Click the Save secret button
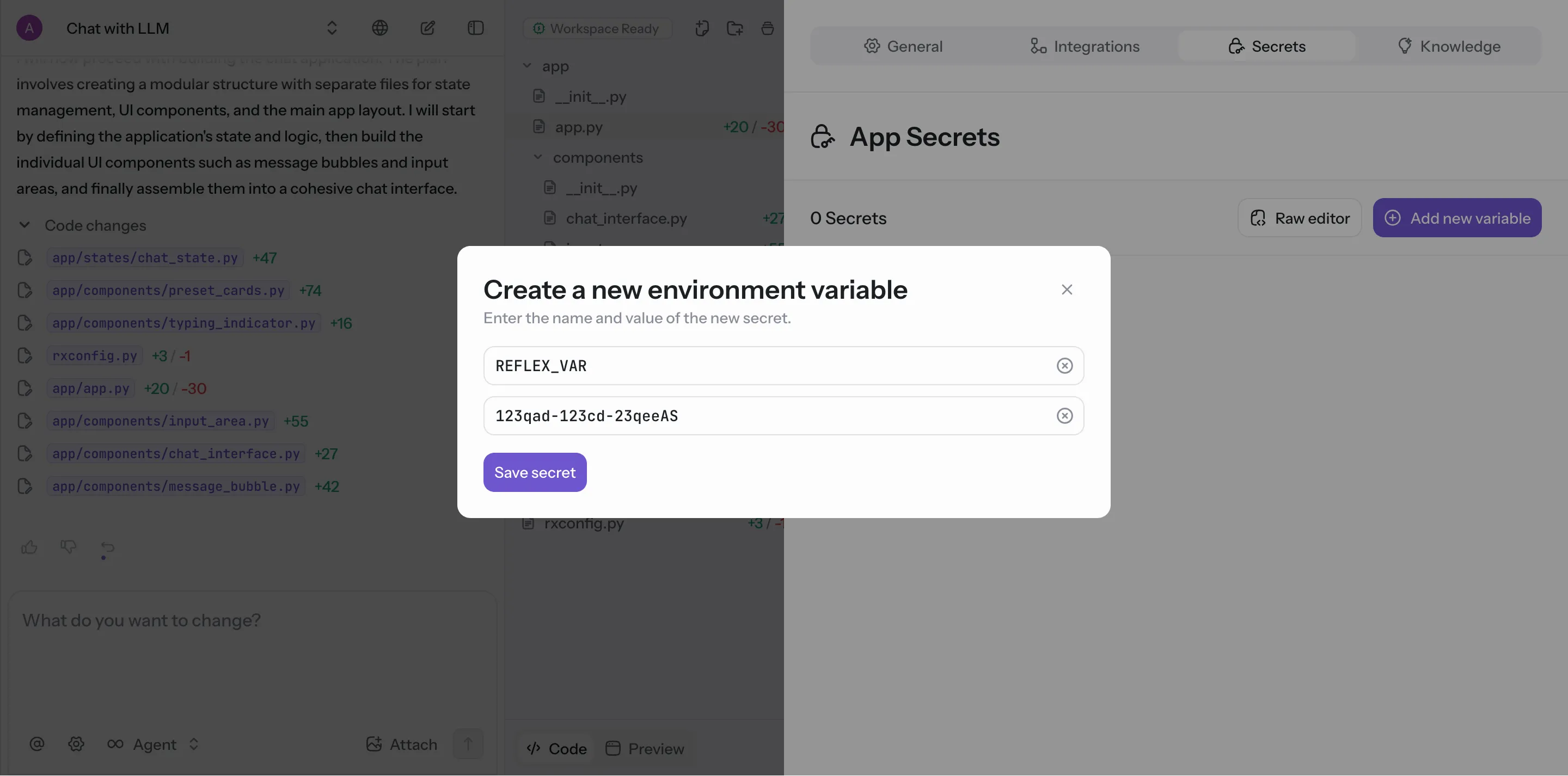This screenshot has height=776, width=1568. click(x=535, y=472)
